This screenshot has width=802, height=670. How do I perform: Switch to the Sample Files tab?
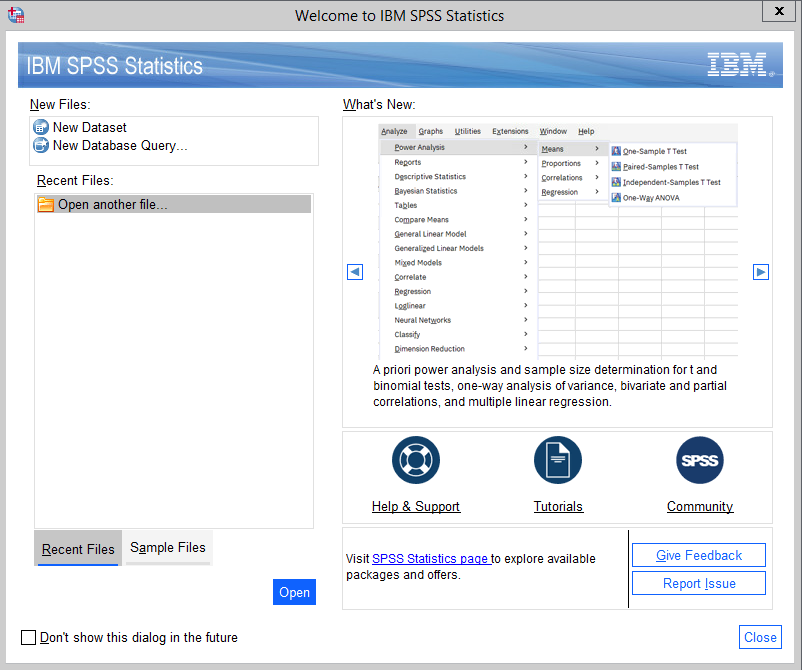point(168,548)
